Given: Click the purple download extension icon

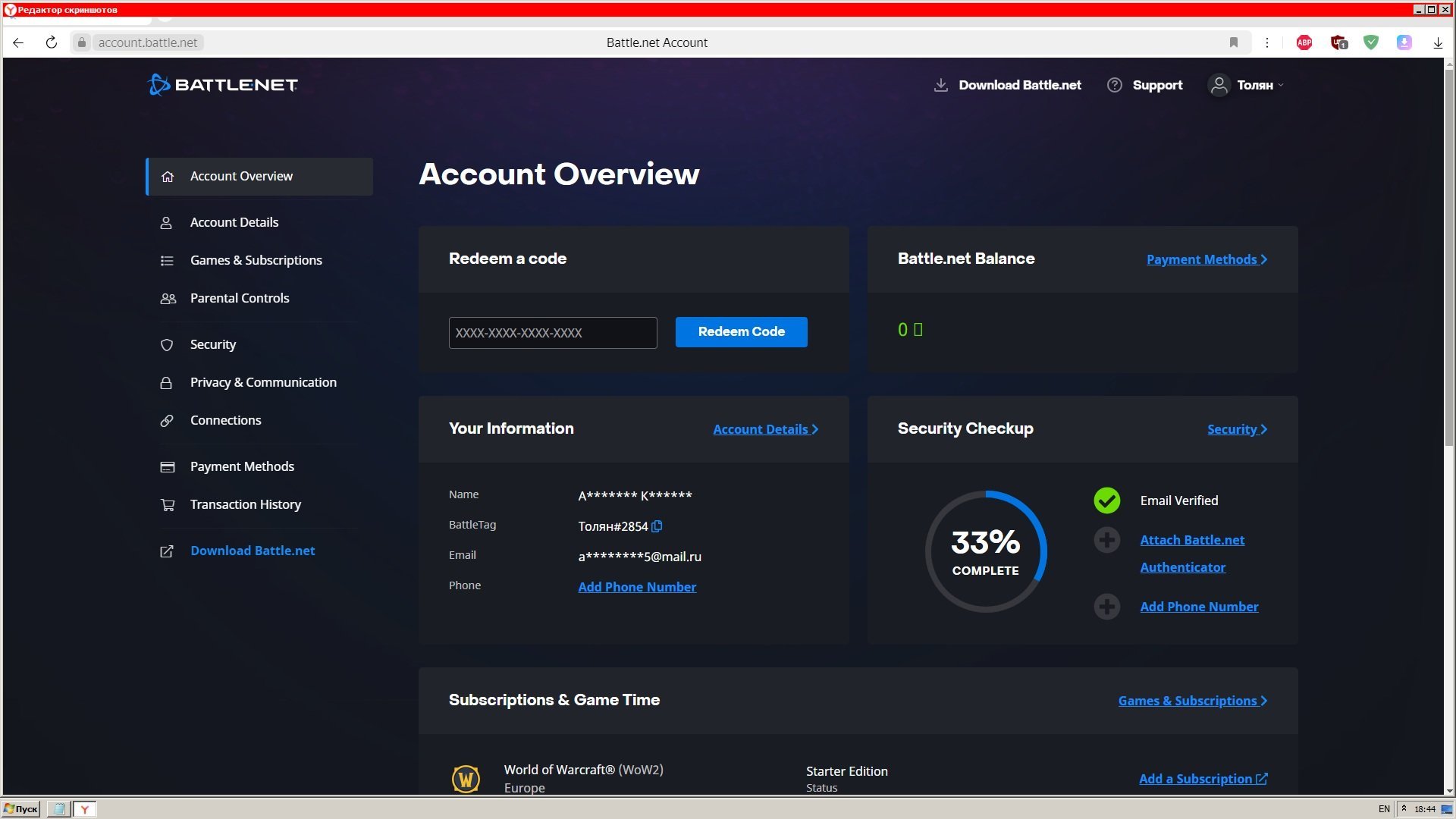Looking at the screenshot, I should [x=1404, y=42].
